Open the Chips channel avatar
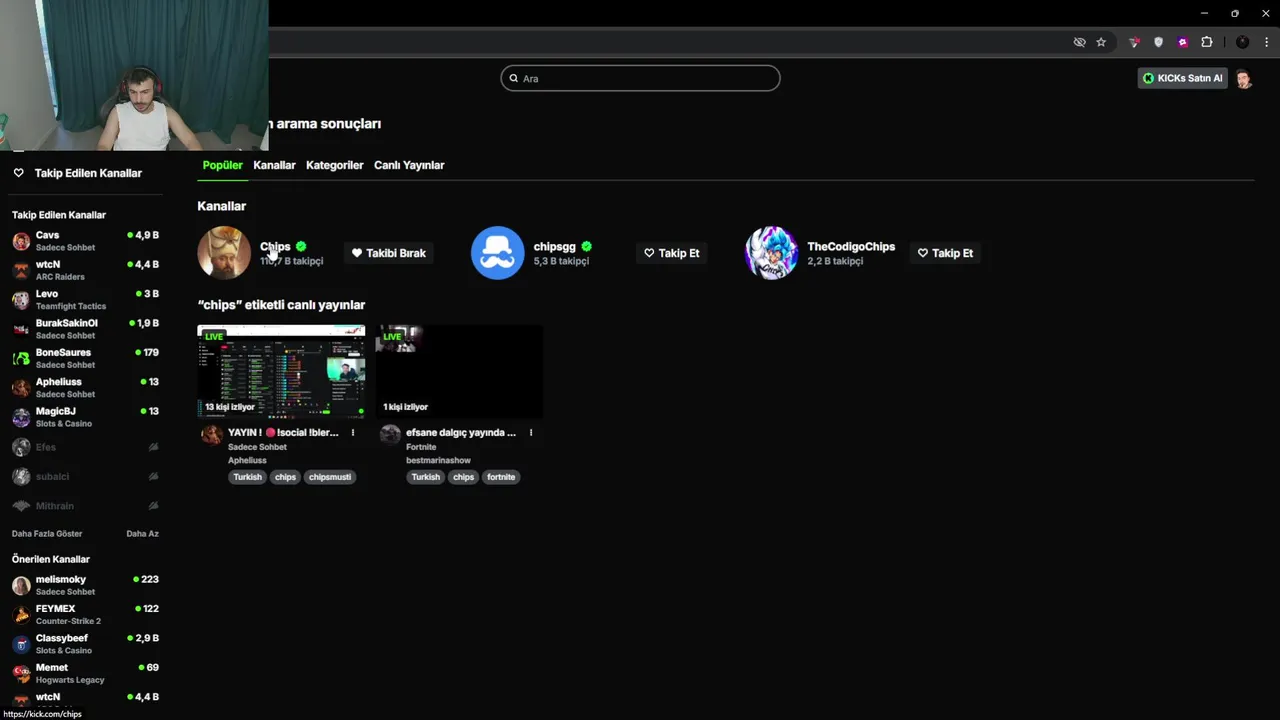This screenshot has width=1280, height=720. 224,253
